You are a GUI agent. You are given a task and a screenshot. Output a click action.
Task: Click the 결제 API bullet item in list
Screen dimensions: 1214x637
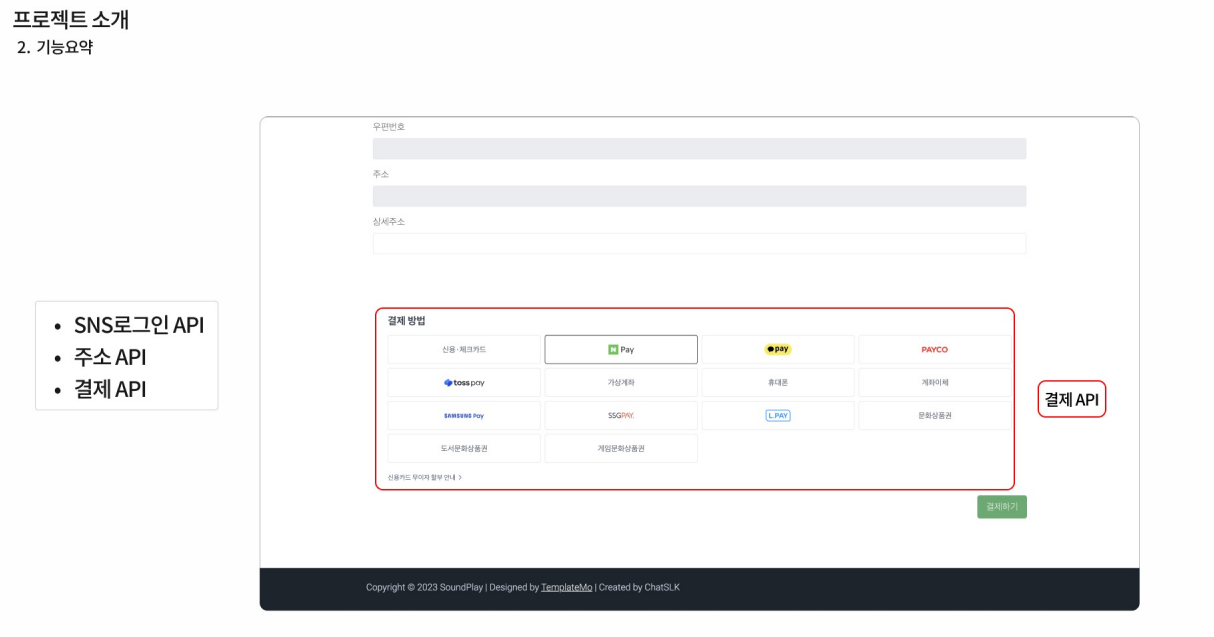tap(110, 390)
